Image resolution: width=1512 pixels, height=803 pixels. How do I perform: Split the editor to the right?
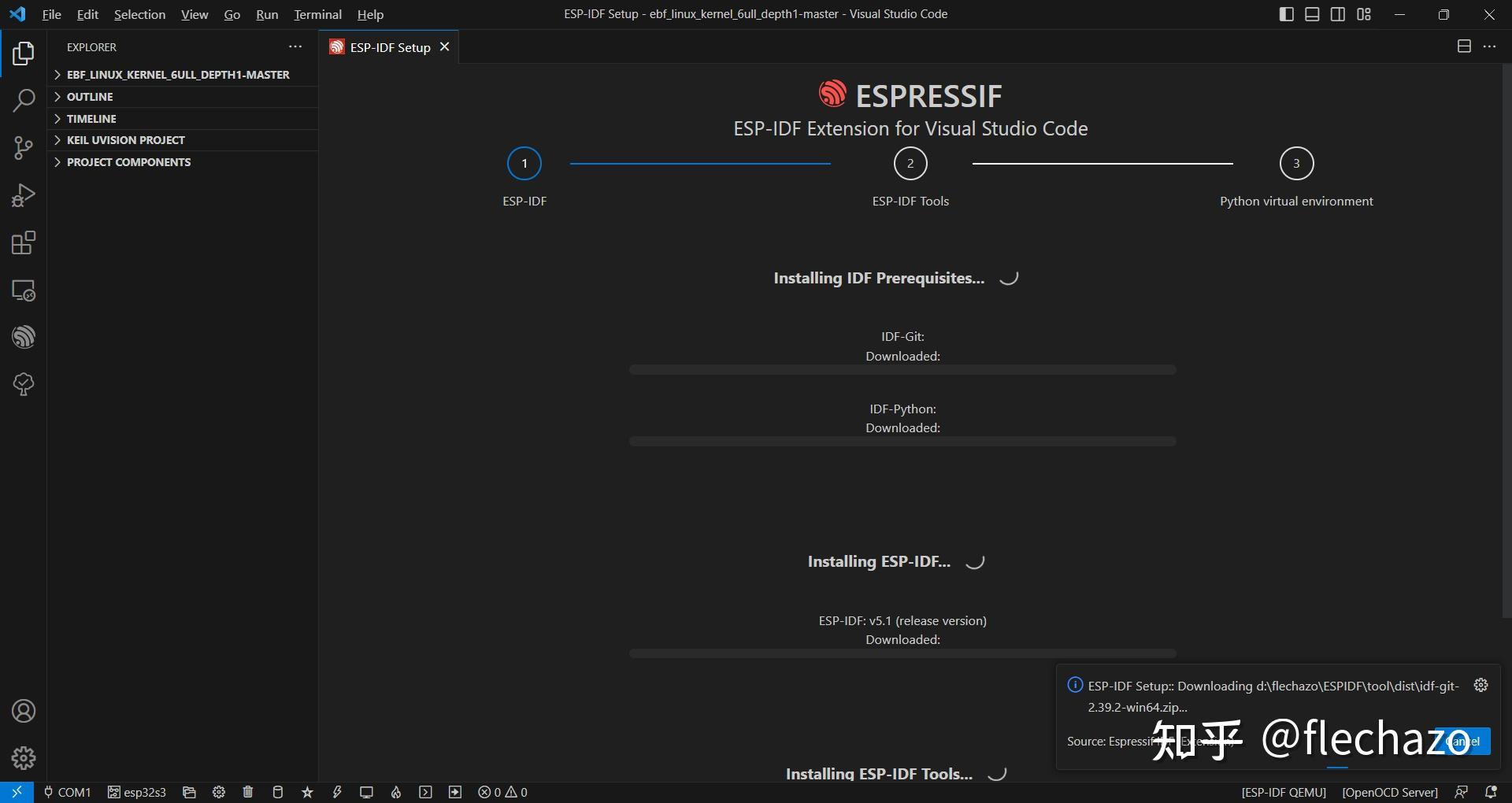coord(1464,46)
